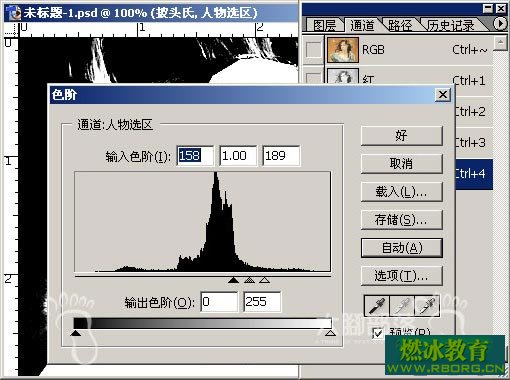Click the Photoshop document icon in title bar
Image resolution: width=510 pixels, height=380 pixels.
coord(12,12)
